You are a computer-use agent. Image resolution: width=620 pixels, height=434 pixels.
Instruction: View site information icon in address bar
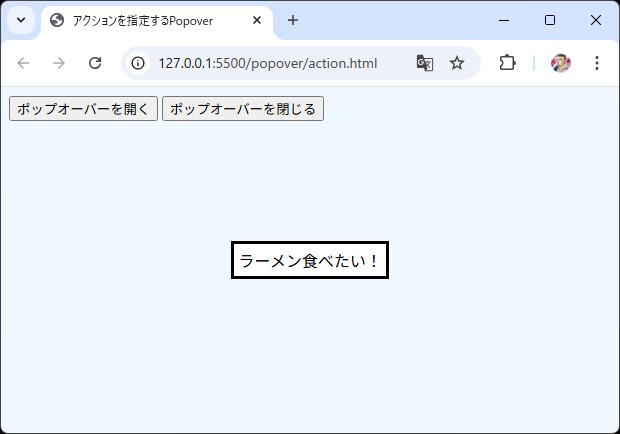pos(139,63)
